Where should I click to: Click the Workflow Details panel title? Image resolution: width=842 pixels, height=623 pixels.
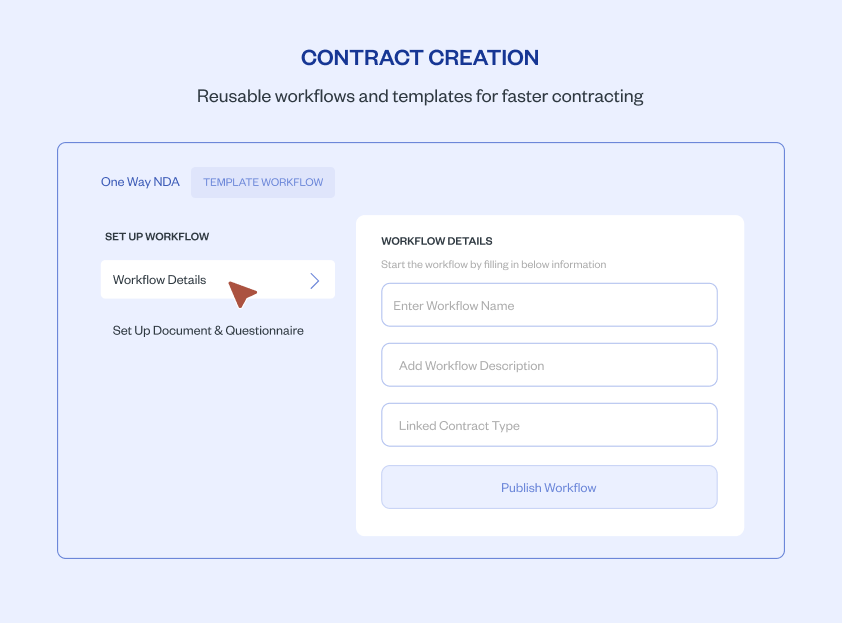(x=437, y=241)
